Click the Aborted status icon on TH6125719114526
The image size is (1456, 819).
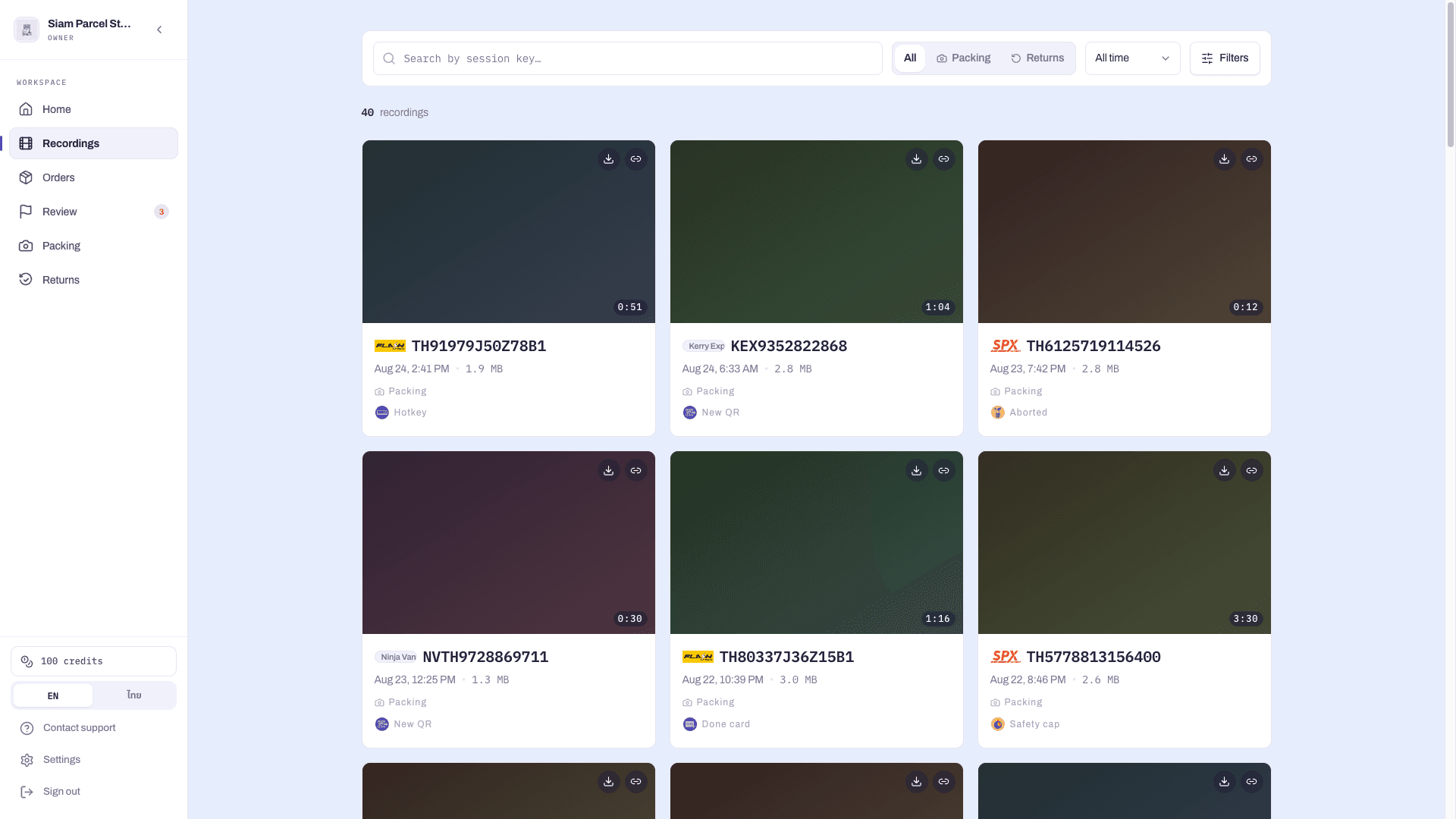(998, 413)
